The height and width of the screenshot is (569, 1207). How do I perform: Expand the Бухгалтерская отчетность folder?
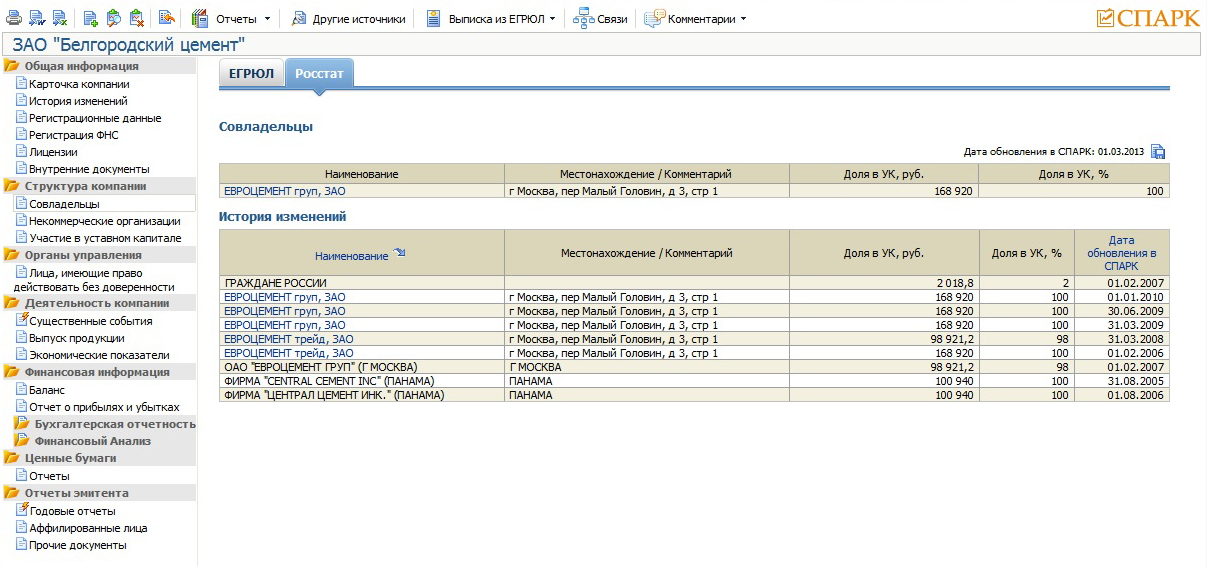pyautogui.click(x=22, y=424)
